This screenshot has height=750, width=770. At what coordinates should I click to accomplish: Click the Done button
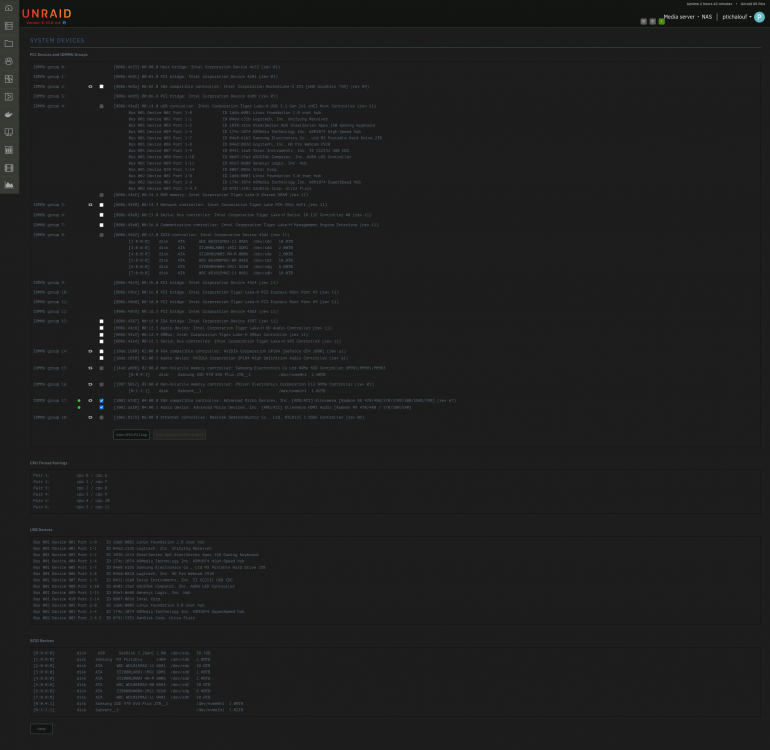tap(41, 729)
